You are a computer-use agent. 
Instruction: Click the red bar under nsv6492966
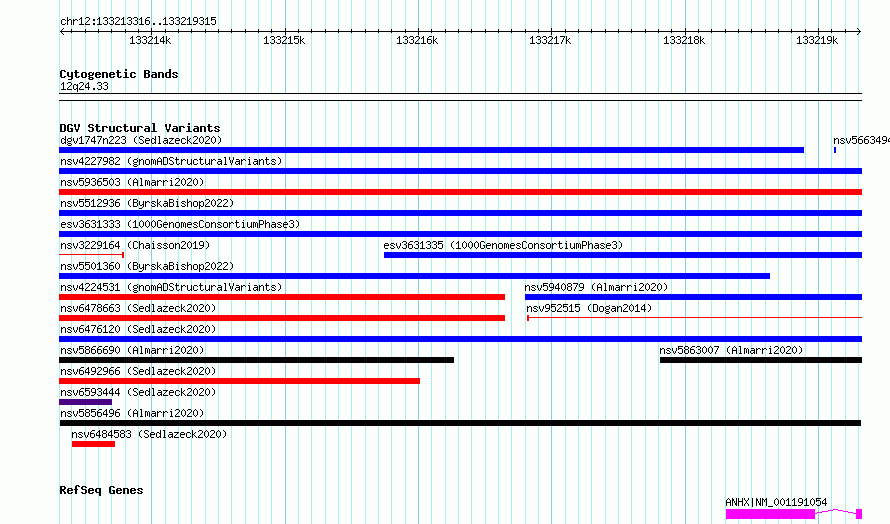click(x=240, y=381)
